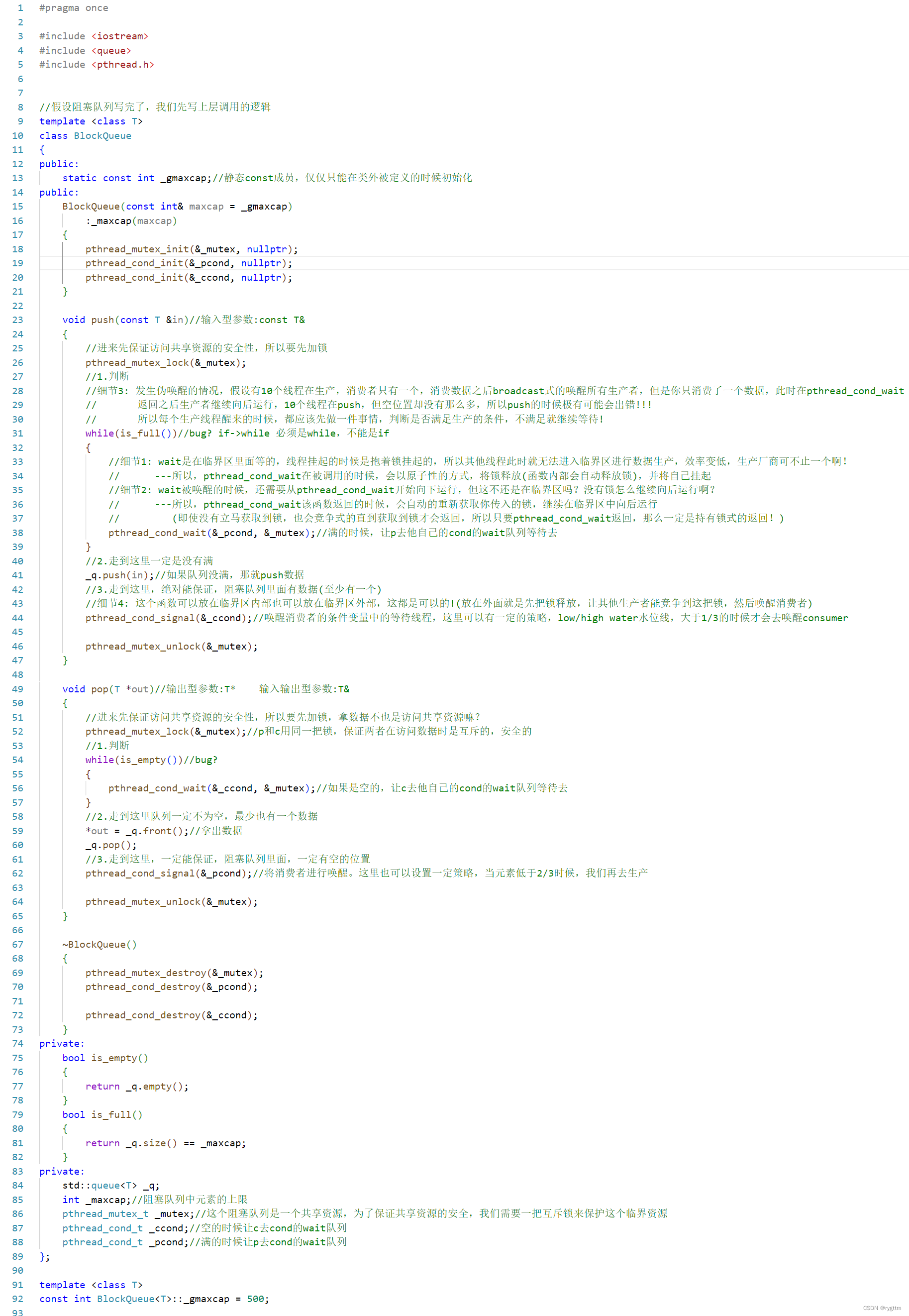The height and width of the screenshot is (1316, 909).
Task: Click 'pthread_mutex_unlock(&_mutex);' on line 46
Action: 172,647
